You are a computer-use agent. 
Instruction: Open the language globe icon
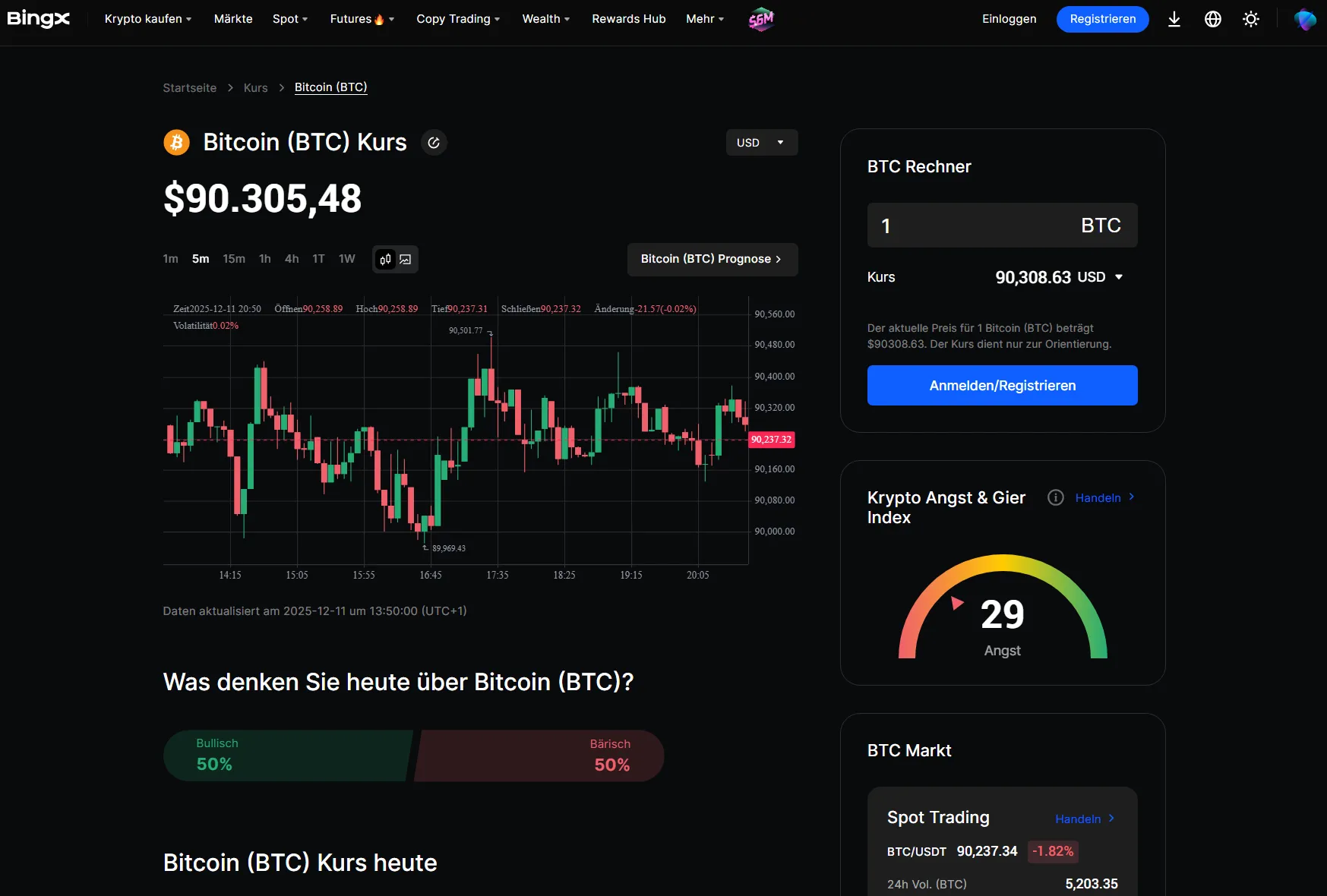coord(1213,19)
